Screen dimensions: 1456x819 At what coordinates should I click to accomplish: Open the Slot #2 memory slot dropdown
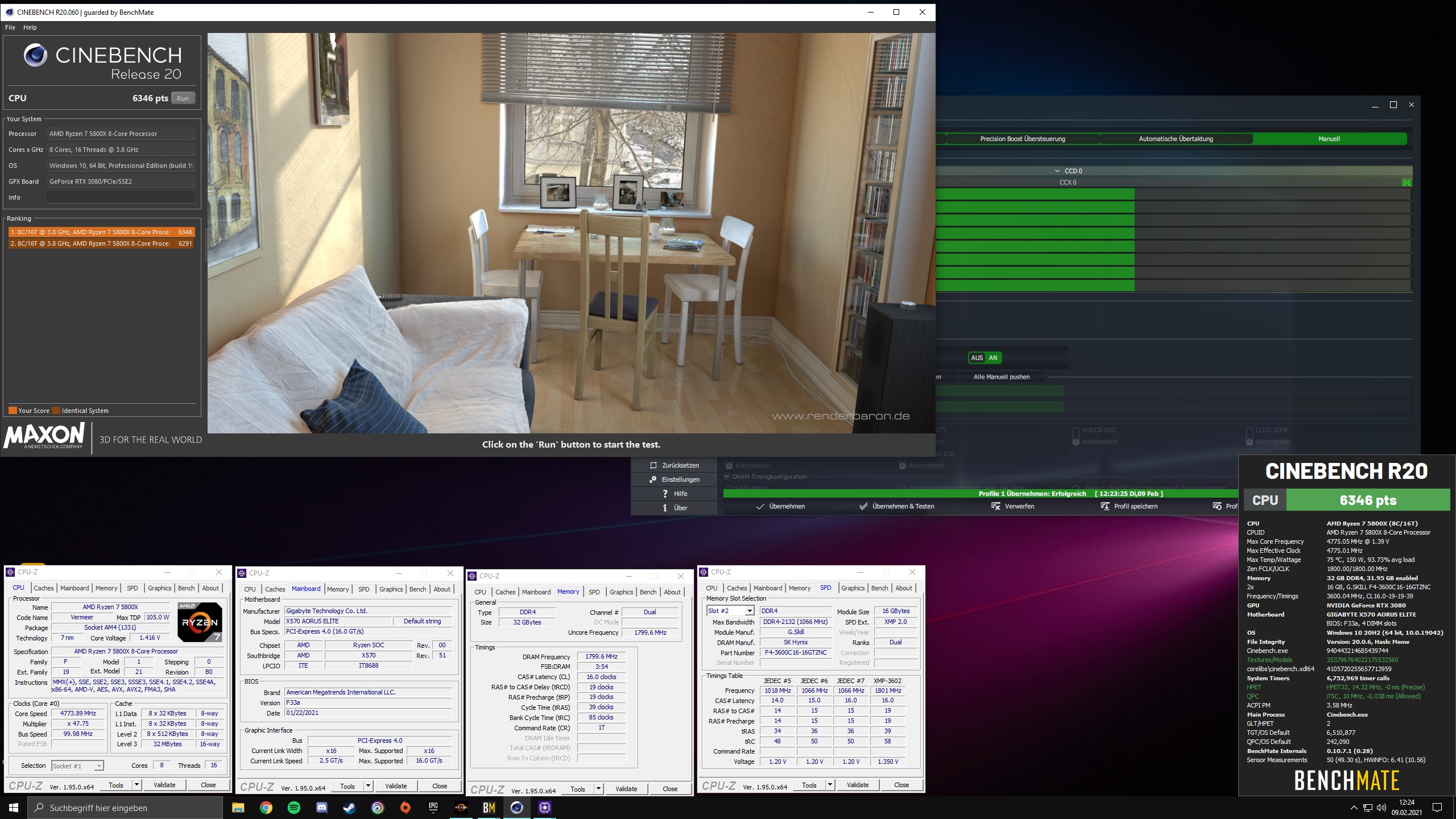[x=750, y=611]
